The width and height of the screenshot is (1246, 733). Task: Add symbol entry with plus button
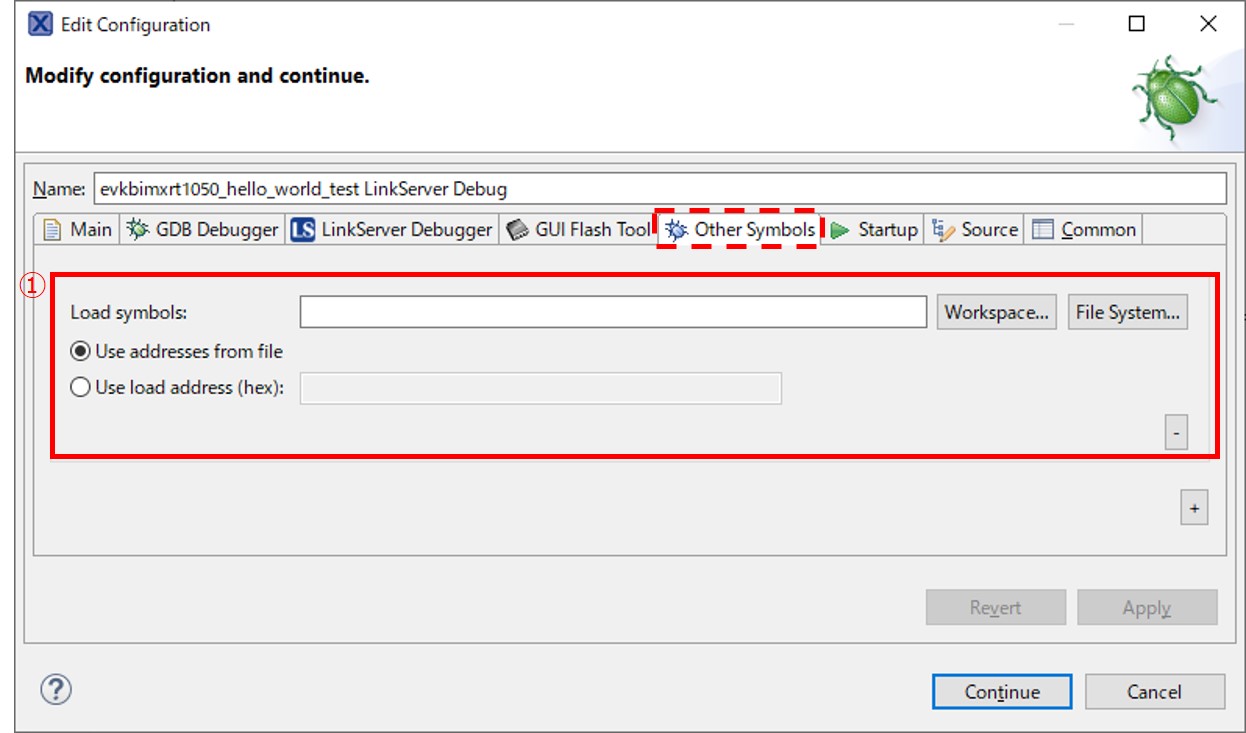tap(1194, 508)
